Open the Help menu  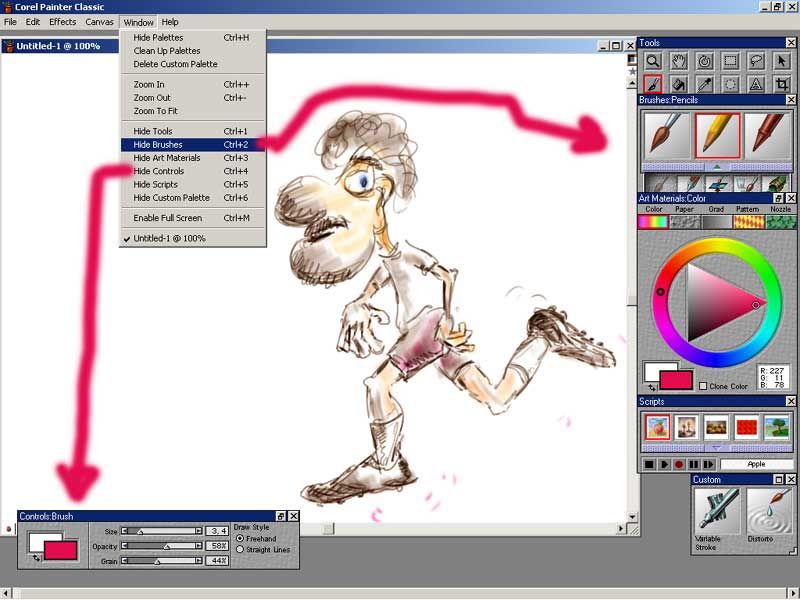[170, 22]
